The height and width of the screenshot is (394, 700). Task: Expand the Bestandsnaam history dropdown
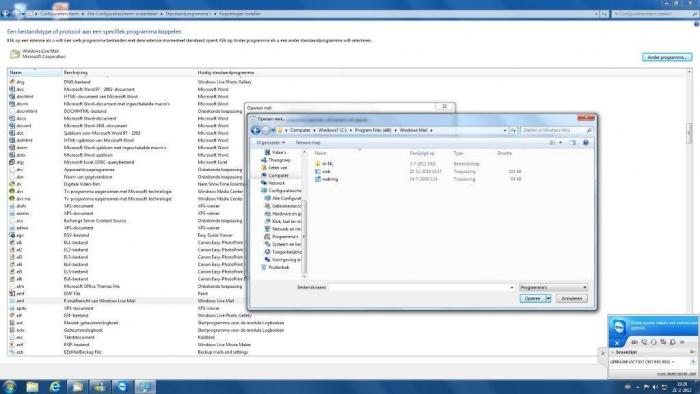[x=512, y=287]
